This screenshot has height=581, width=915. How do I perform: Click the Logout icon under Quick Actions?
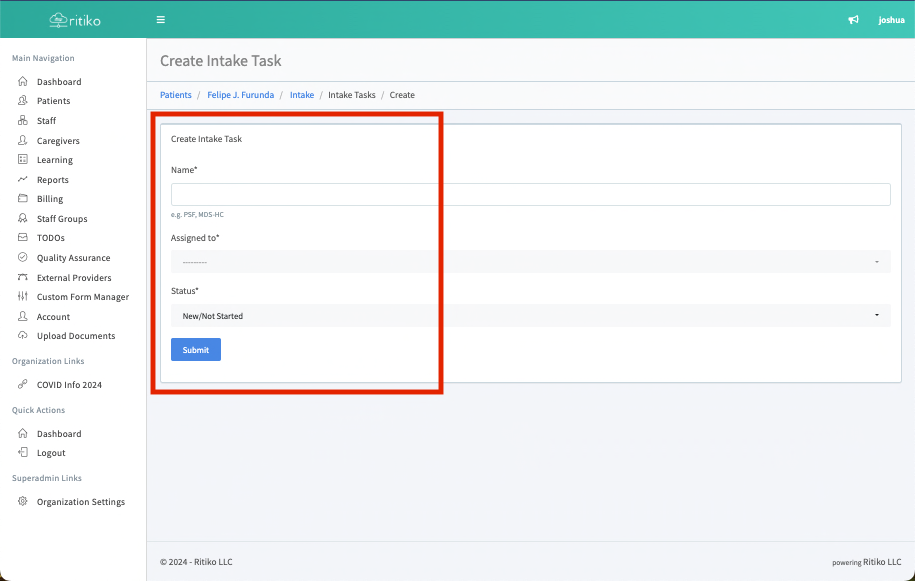coord(23,453)
